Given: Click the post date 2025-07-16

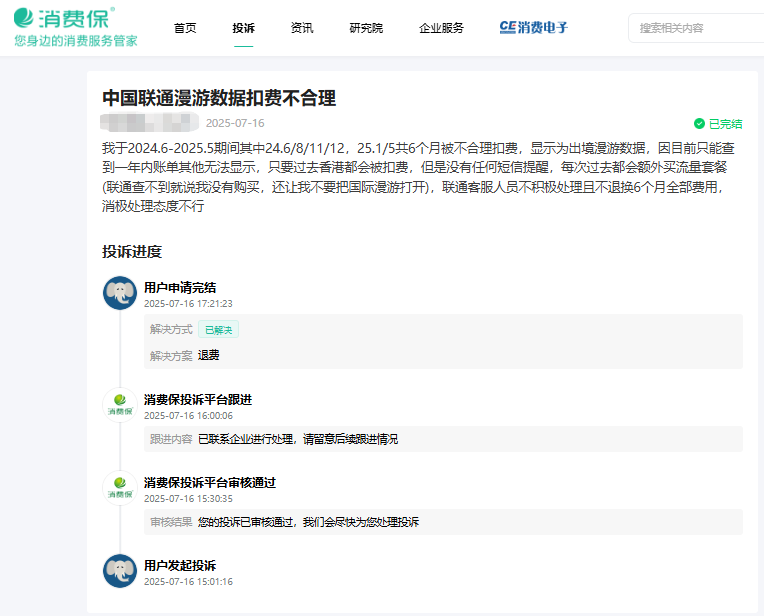Looking at the screenshot, I should [x=235, y=123].
